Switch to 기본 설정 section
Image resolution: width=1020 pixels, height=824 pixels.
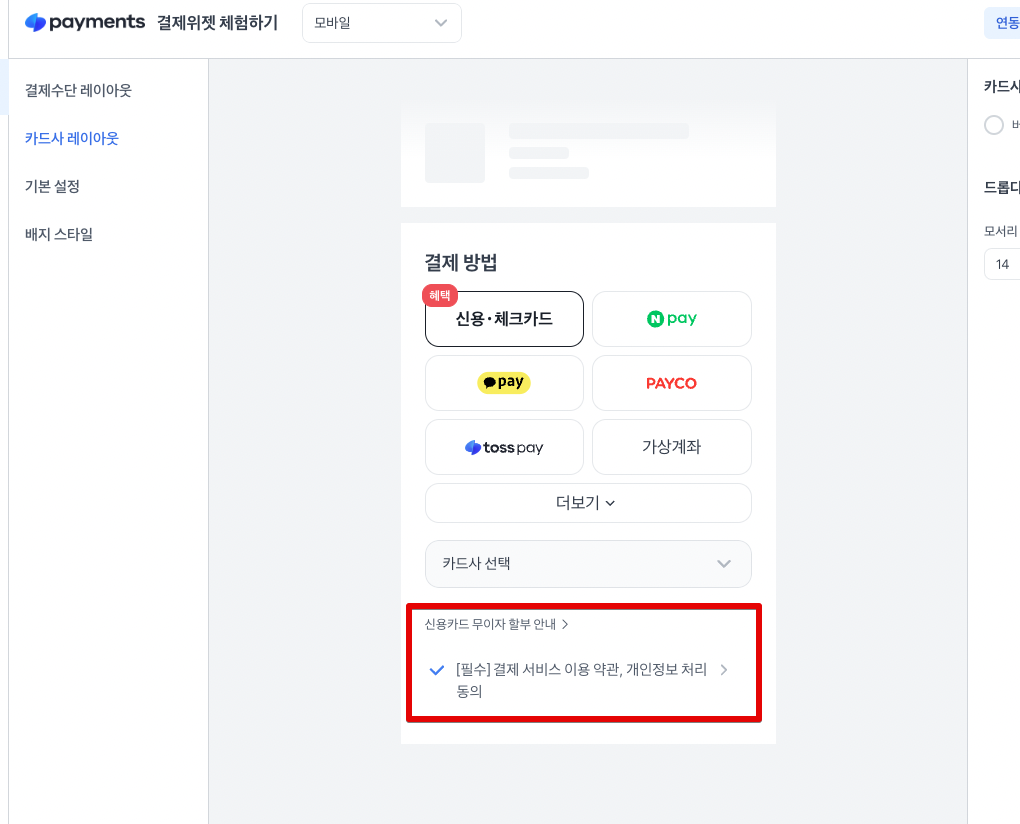[x=52, y=186]
